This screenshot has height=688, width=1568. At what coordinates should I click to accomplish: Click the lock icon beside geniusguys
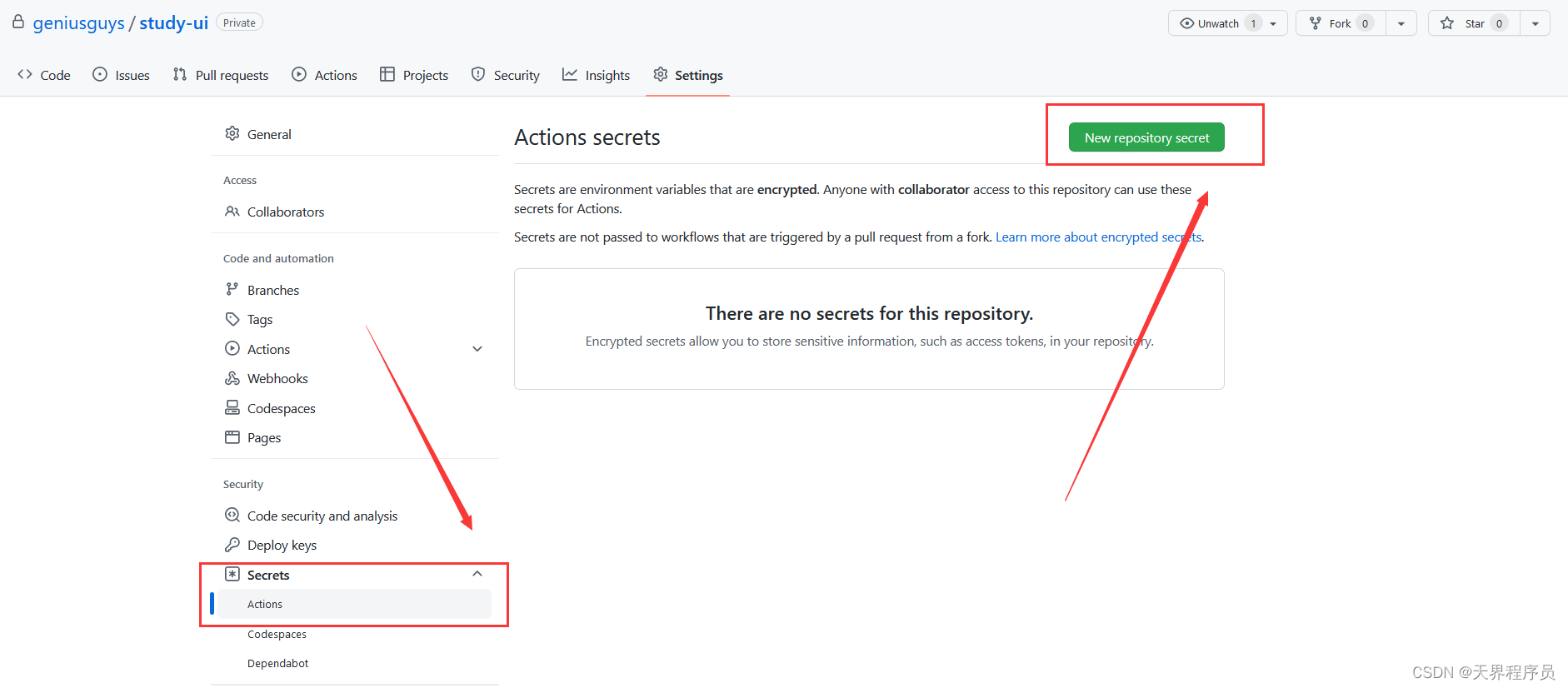pos(18,22)
